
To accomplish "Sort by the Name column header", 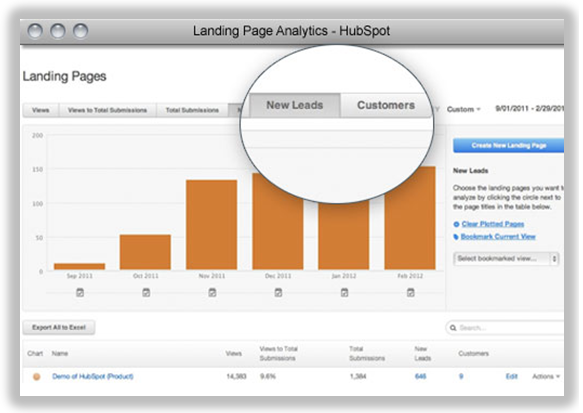I will click(60, 353).
